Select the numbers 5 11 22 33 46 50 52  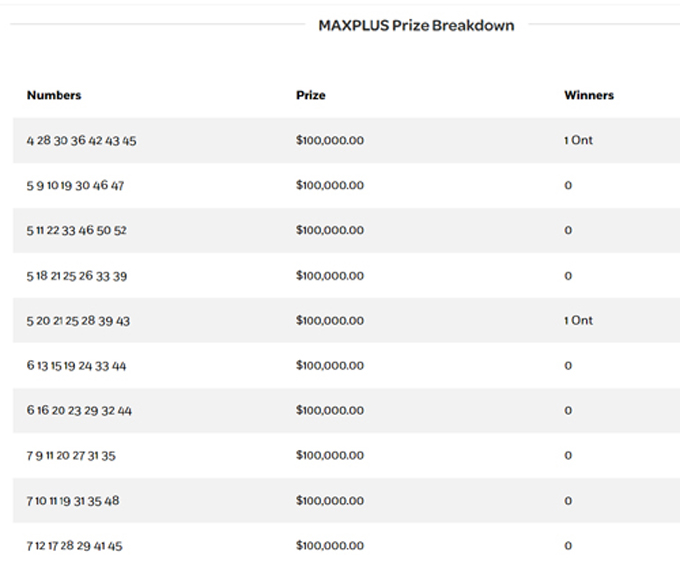point(77,231)
